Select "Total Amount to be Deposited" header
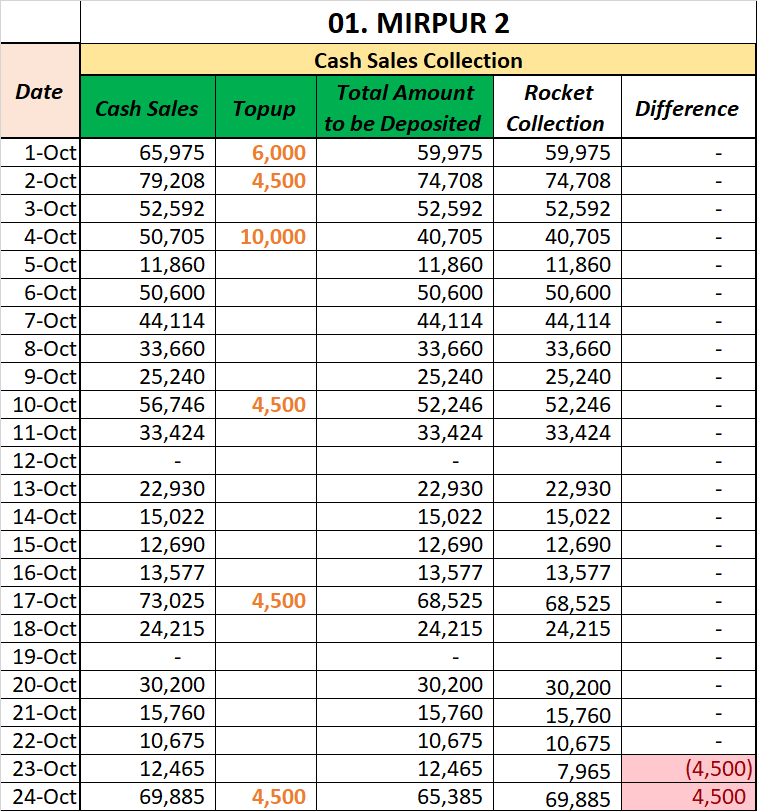 404,108
